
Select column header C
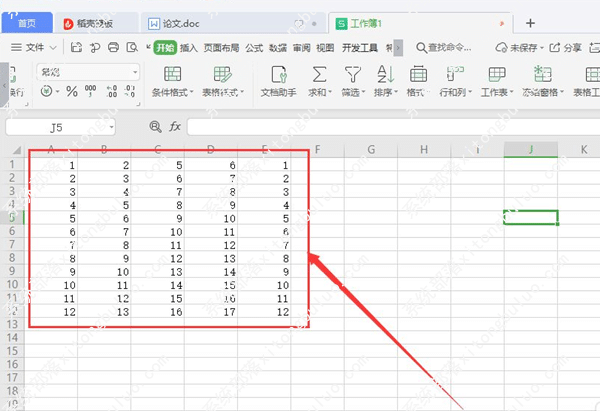point(158,150)
